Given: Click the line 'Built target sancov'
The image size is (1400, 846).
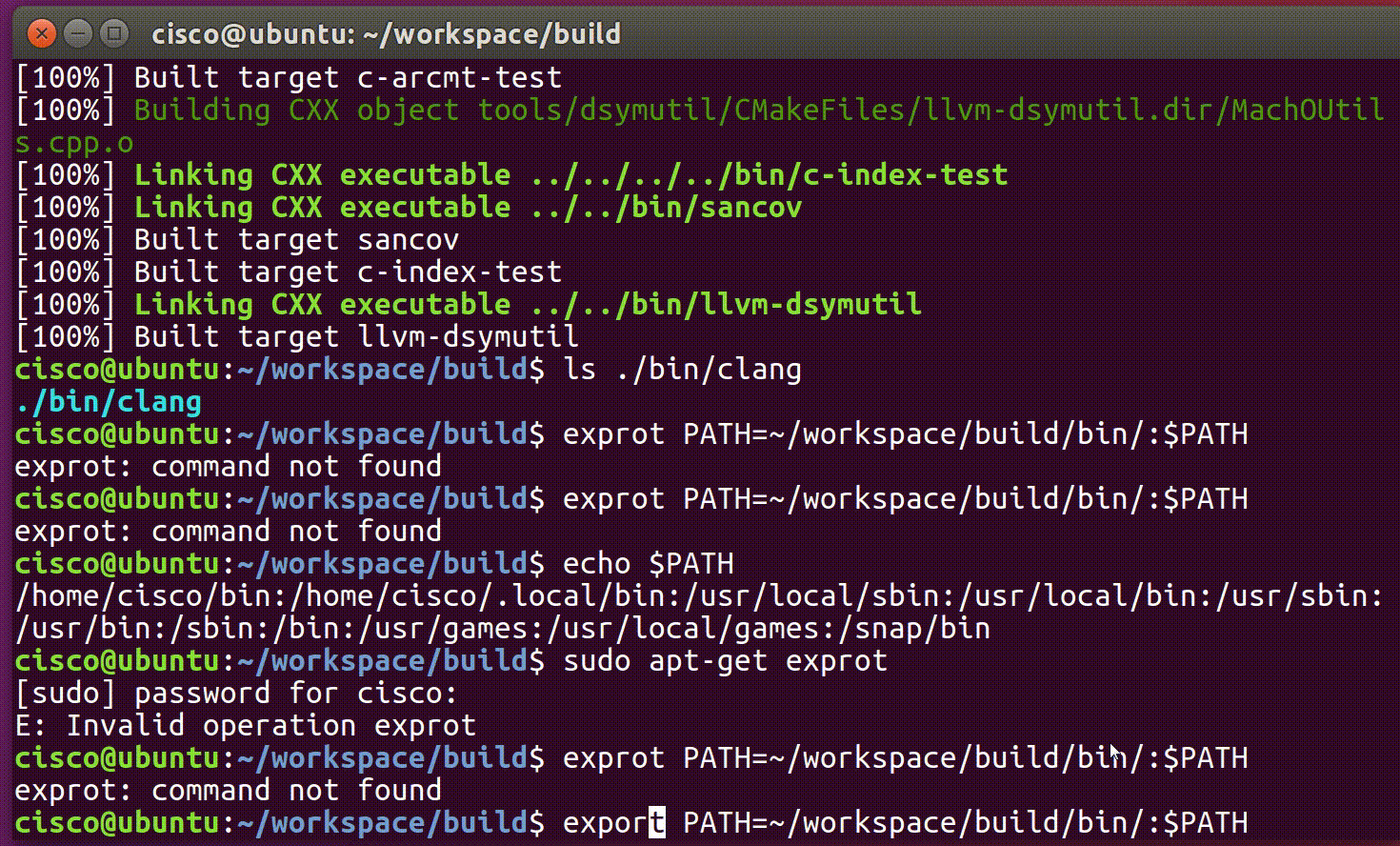Looking at the screenshot, I should (237, 240).
